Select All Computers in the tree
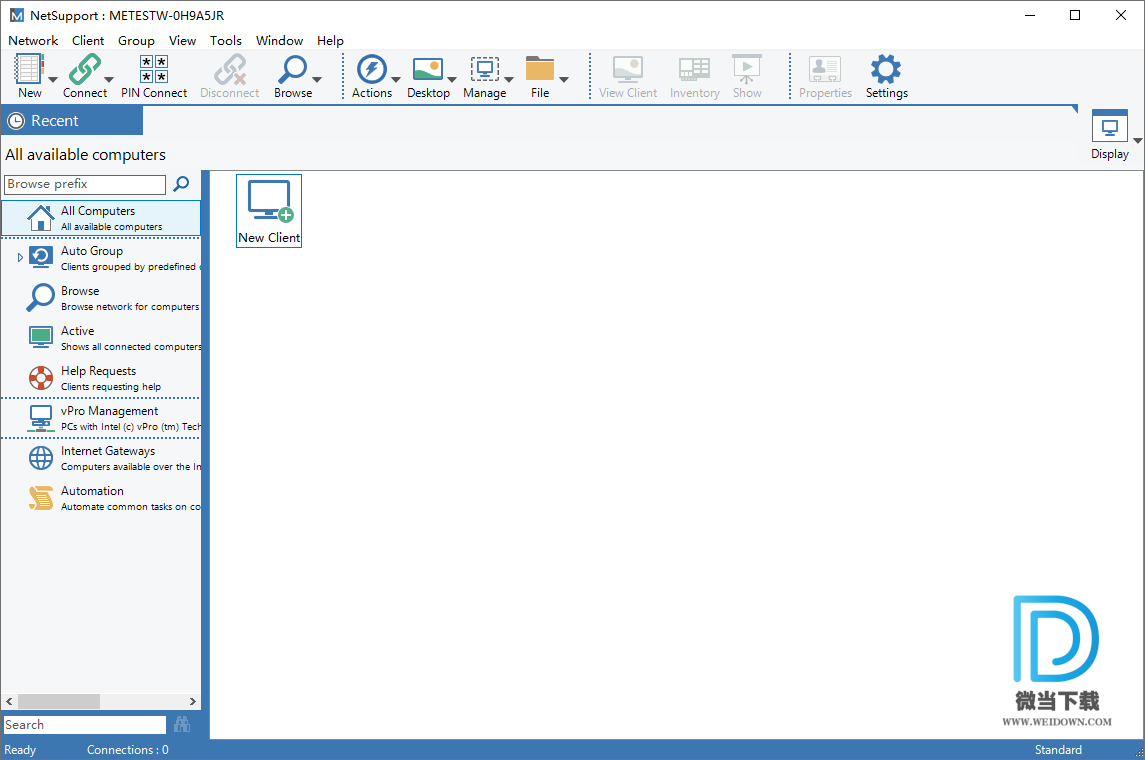The image size is (1145, 760). coord(101,218)
